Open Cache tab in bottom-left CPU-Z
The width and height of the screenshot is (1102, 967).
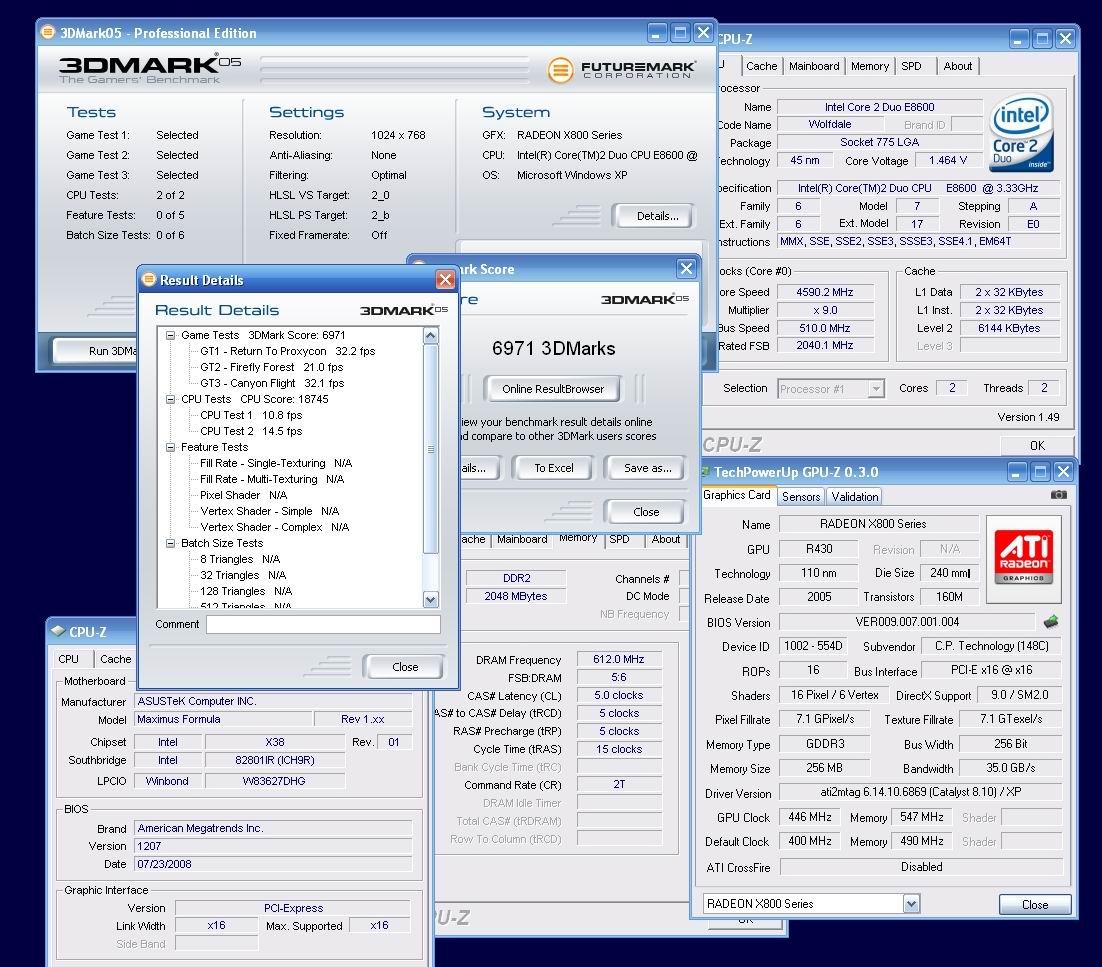pos(115,659)
